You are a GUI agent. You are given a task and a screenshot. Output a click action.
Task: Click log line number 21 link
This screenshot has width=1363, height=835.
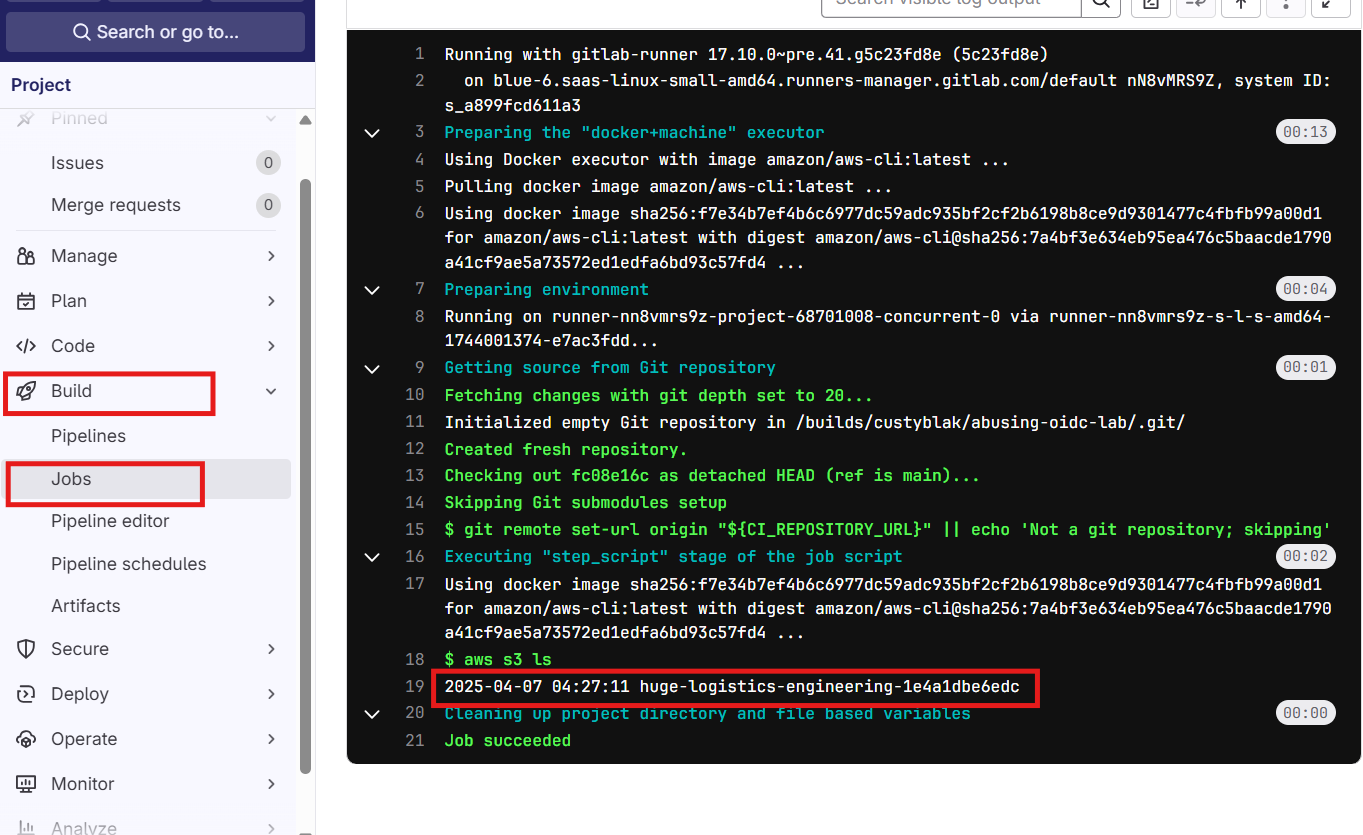pos(415,741)
